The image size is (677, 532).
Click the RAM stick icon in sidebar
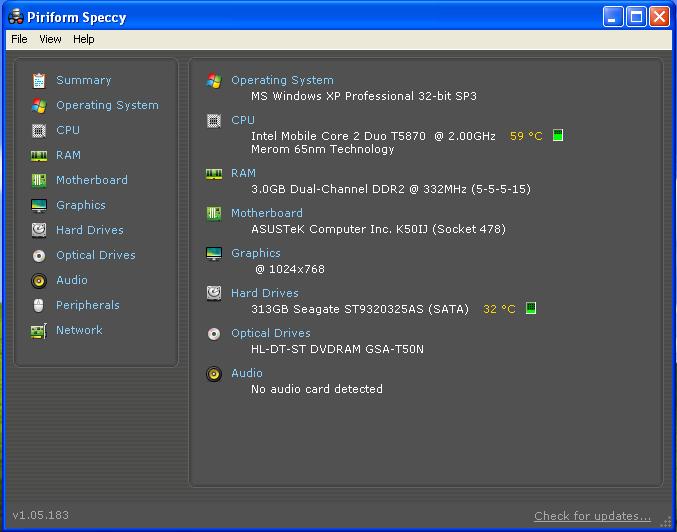39,155
